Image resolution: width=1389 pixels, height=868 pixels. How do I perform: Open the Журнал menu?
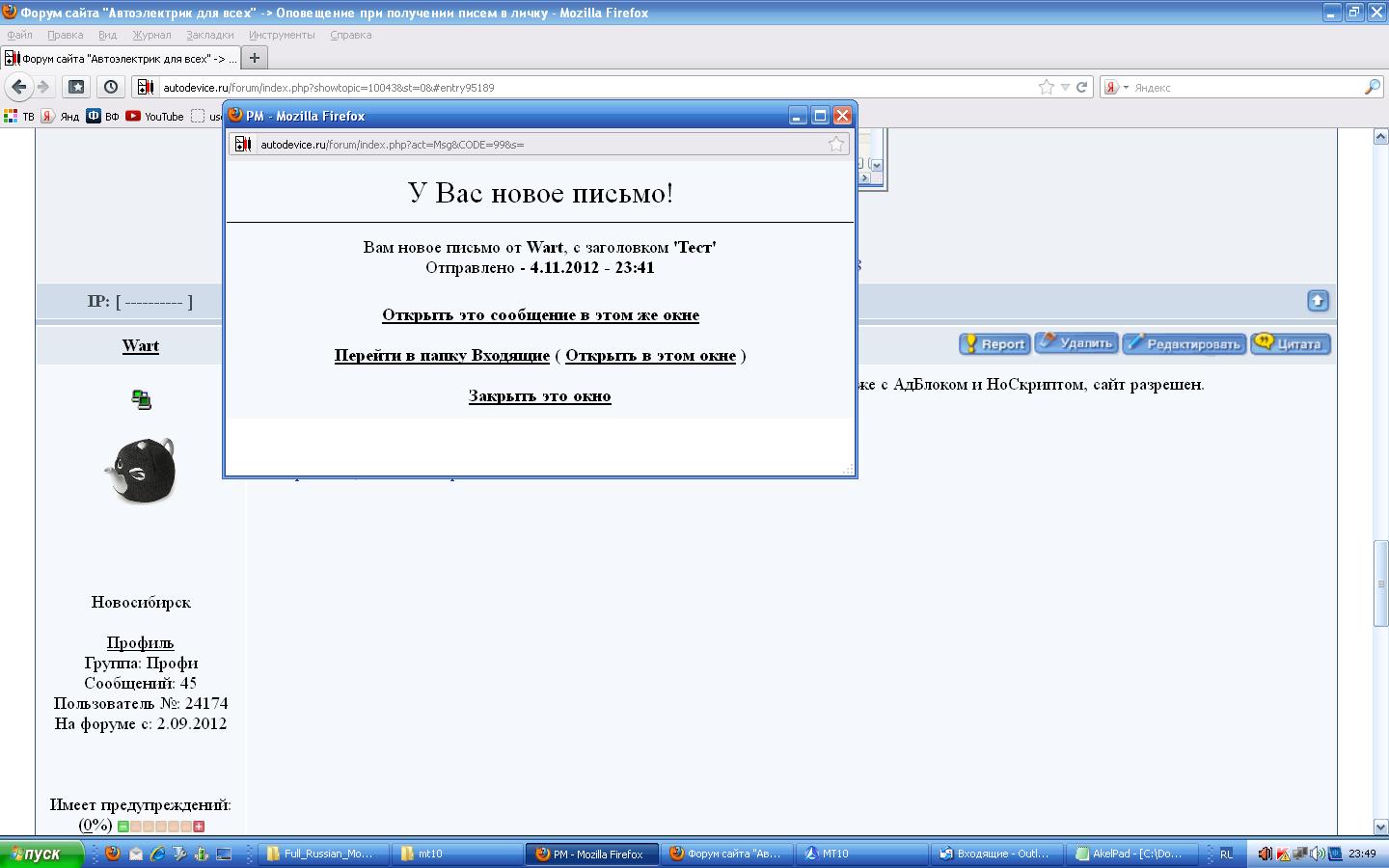coord(151,35)
